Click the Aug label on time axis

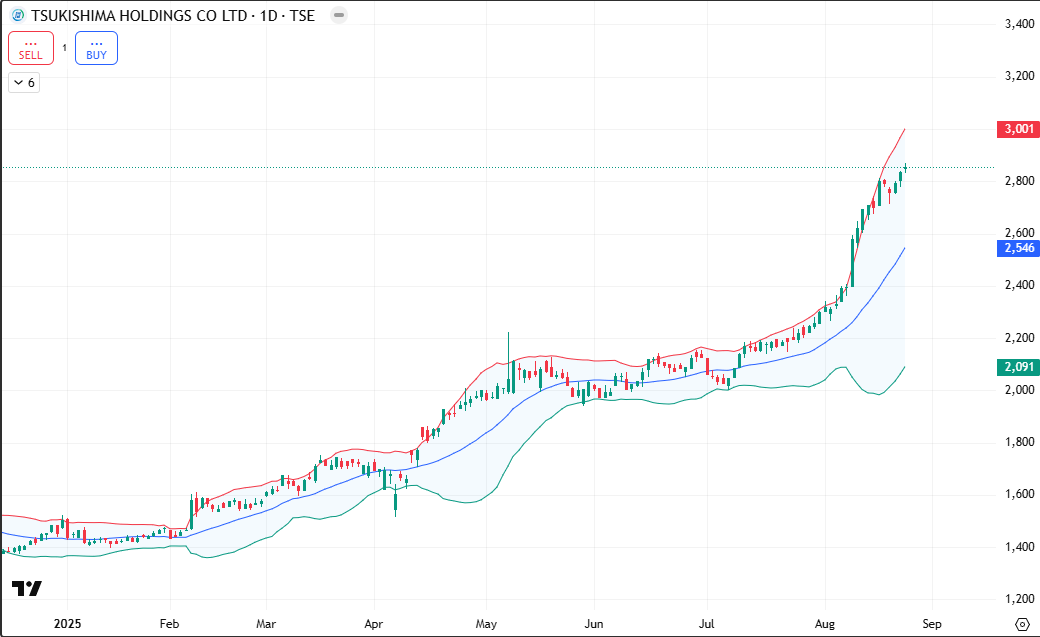825,624
